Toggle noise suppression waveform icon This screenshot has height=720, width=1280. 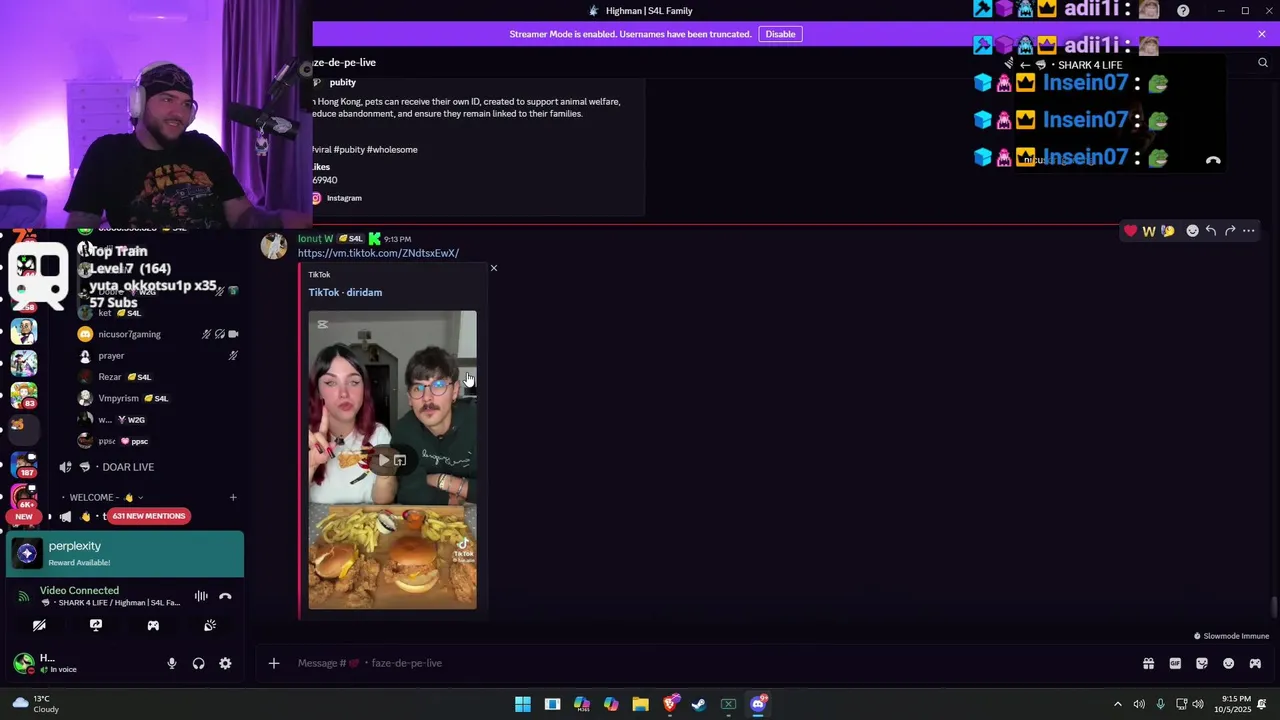tap(201, 596)
